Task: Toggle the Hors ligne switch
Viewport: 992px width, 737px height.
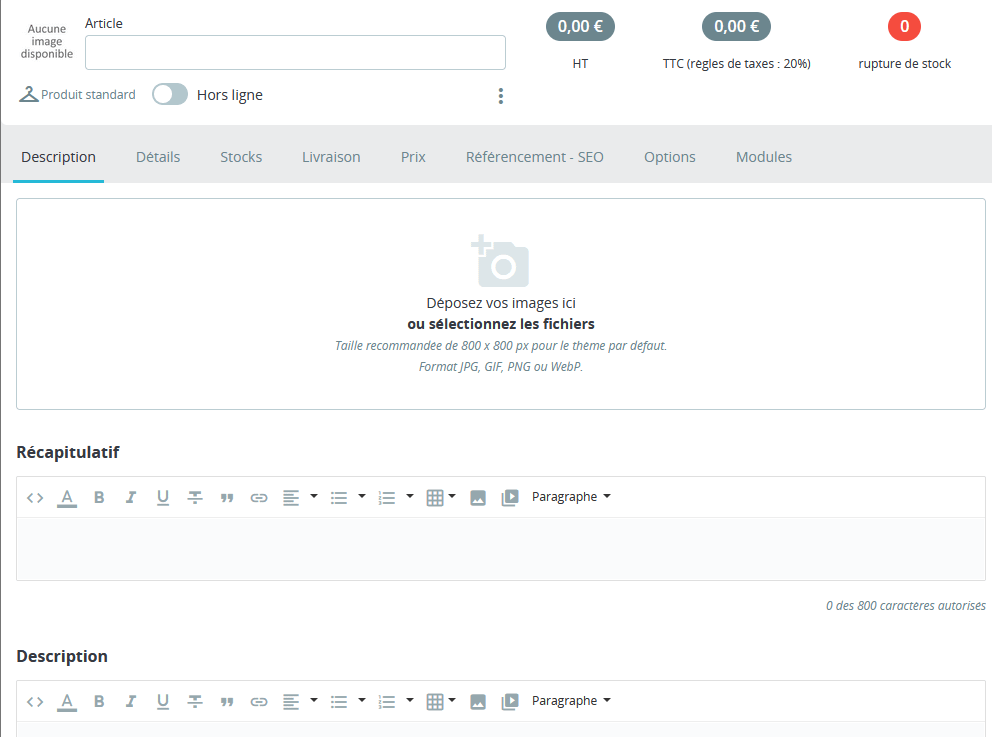Action: coord(170,95)
